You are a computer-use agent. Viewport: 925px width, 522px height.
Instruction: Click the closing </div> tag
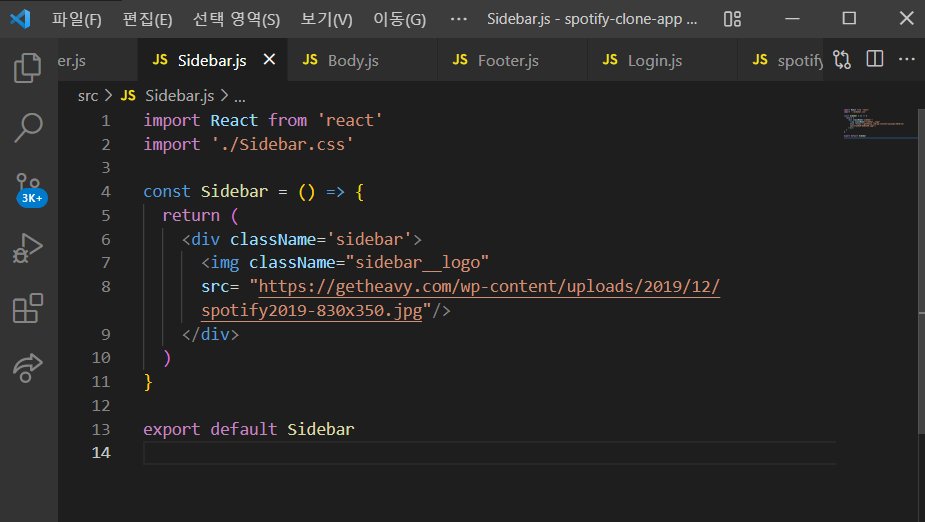click(210, 334)
